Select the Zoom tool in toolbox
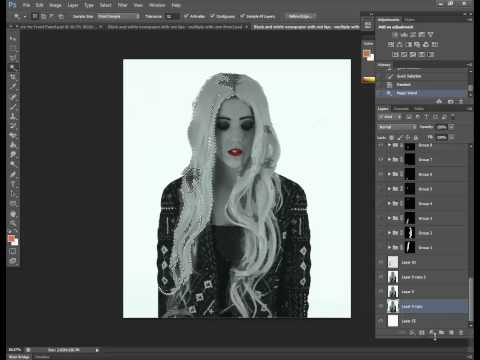This screenshot has height=360, width=480. 13,223
